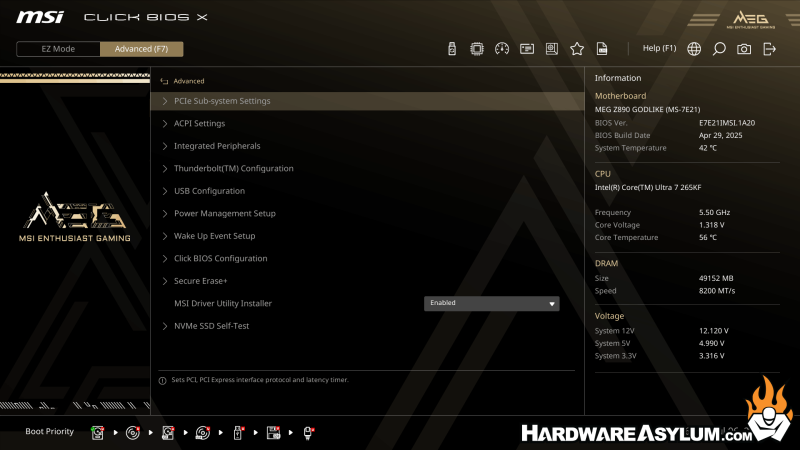Open the speedometer gauge icon
The width and height of the screenshot is (800, 450).
(x=502, y=48)
